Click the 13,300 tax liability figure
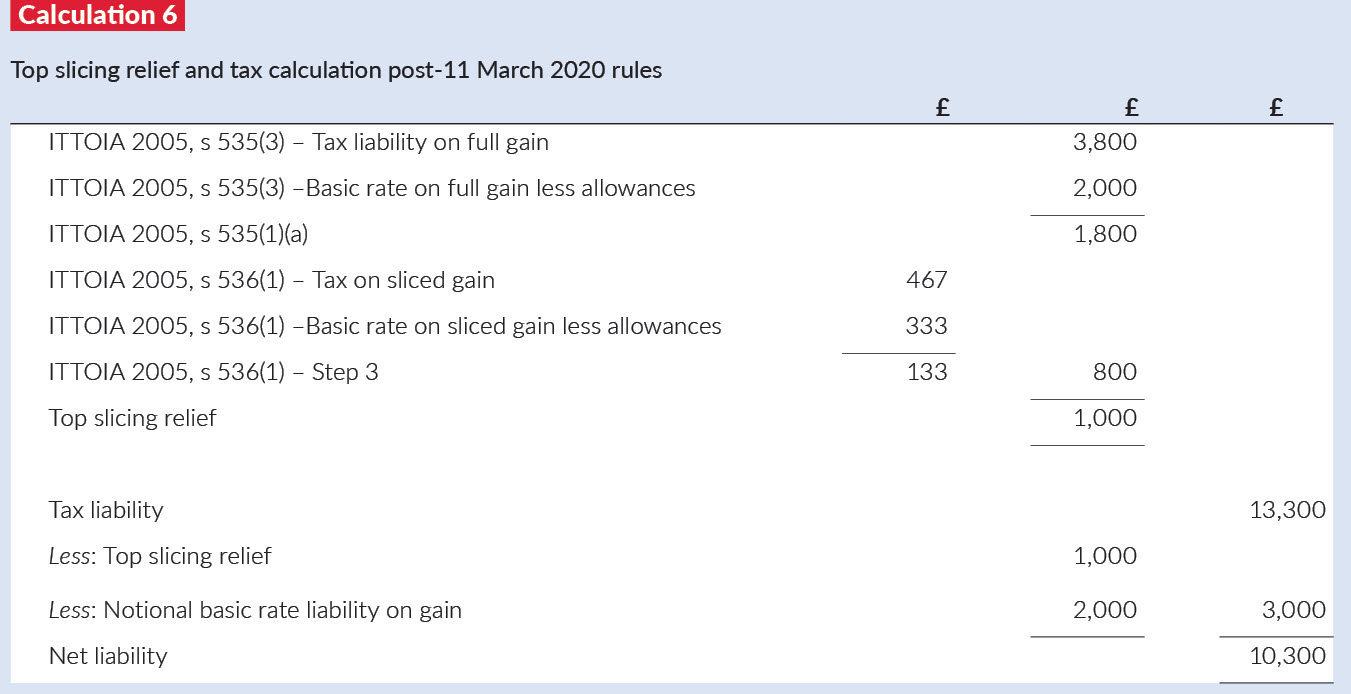The width and height of the screenshot is (1351, 694). point(1287,510)
